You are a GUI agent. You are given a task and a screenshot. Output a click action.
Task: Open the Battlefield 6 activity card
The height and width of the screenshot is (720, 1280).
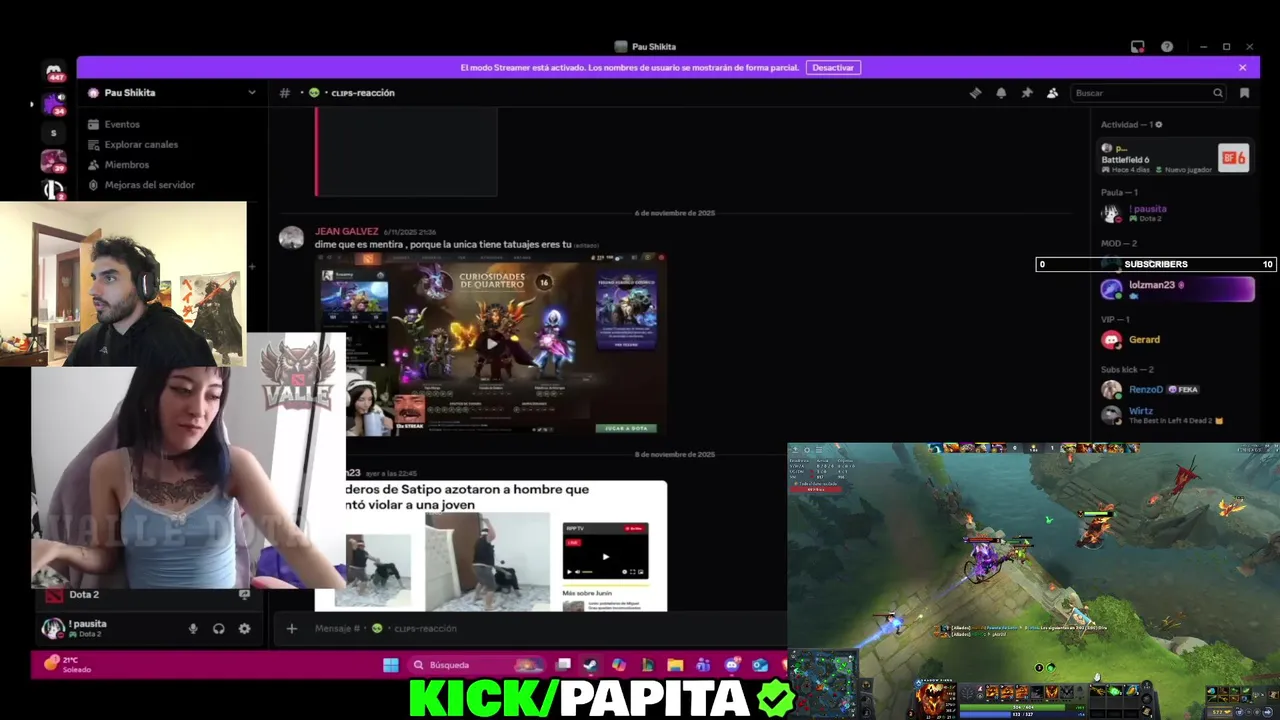tap(1175, 158)
